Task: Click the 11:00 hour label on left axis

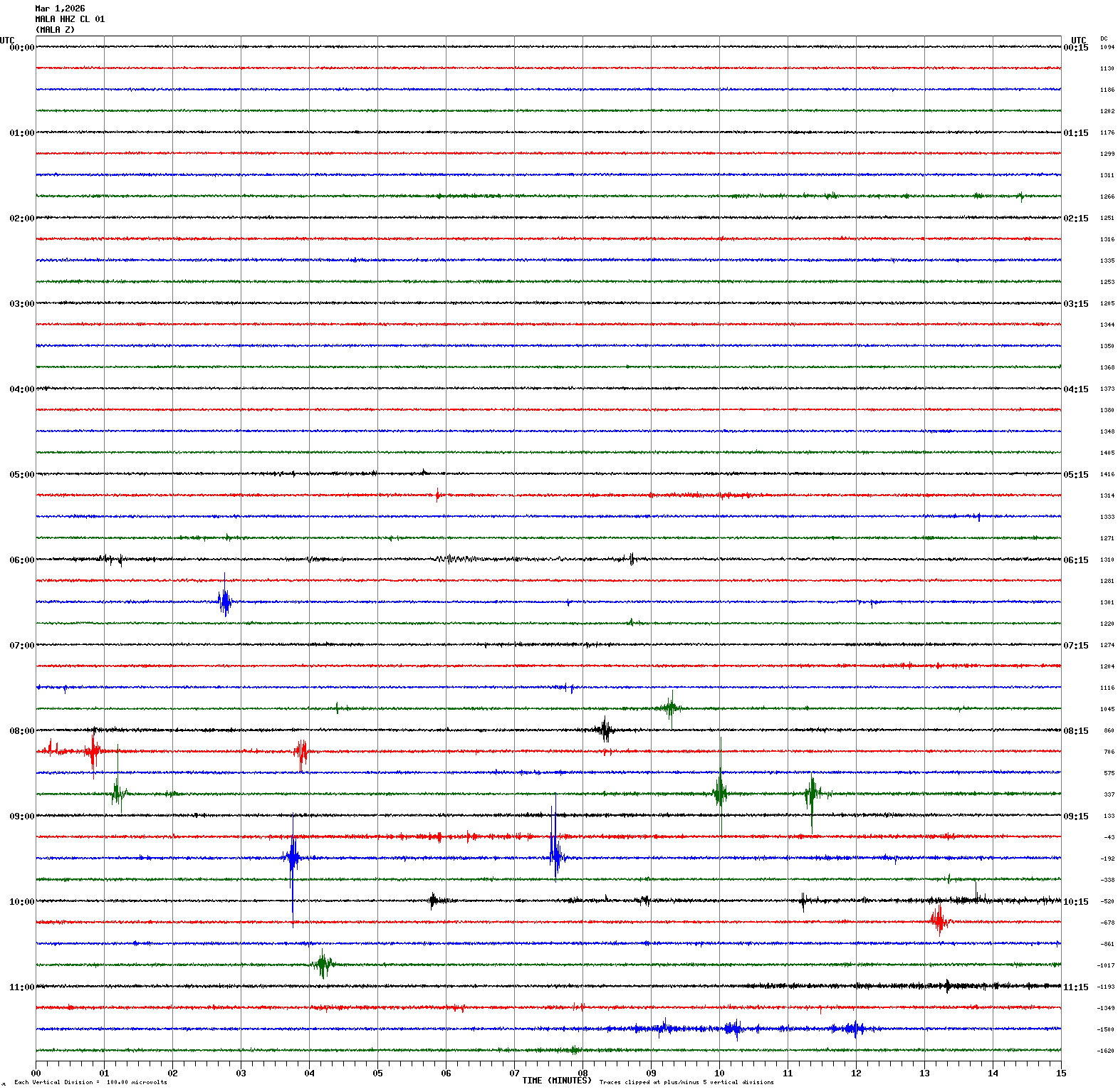Action: tap(21, 987)
